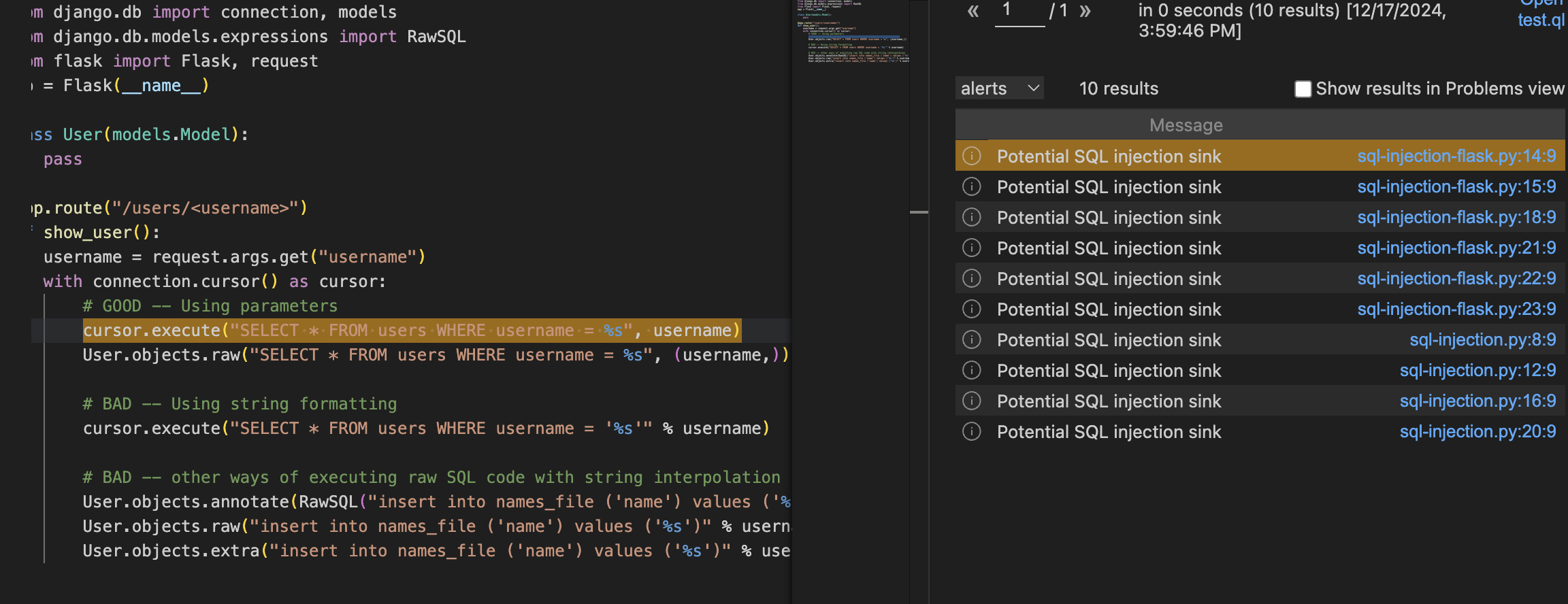Click info icon on sql-injection-flask.py:21:9 row
Screen dimensions: 1568x604
pos(972,248)
